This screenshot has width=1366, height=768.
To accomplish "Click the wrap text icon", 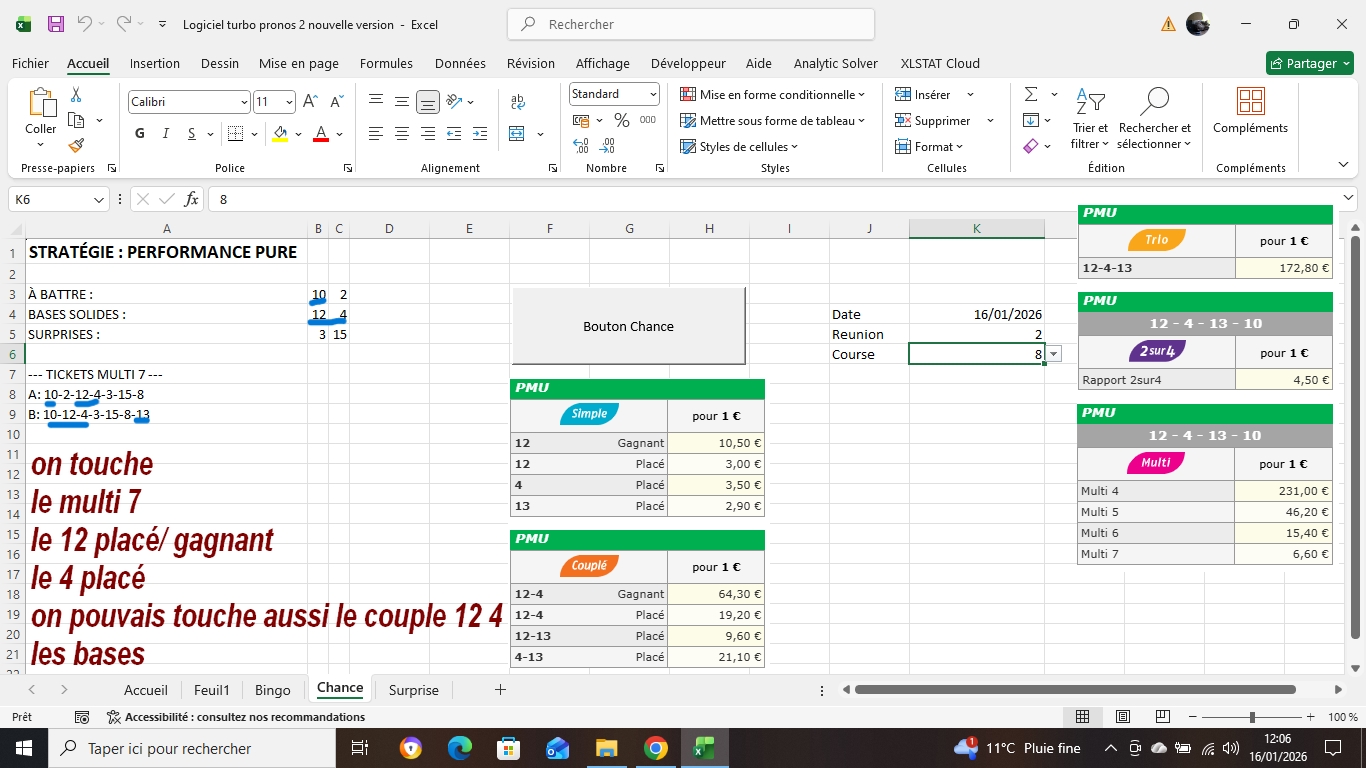I will point(518,102).
